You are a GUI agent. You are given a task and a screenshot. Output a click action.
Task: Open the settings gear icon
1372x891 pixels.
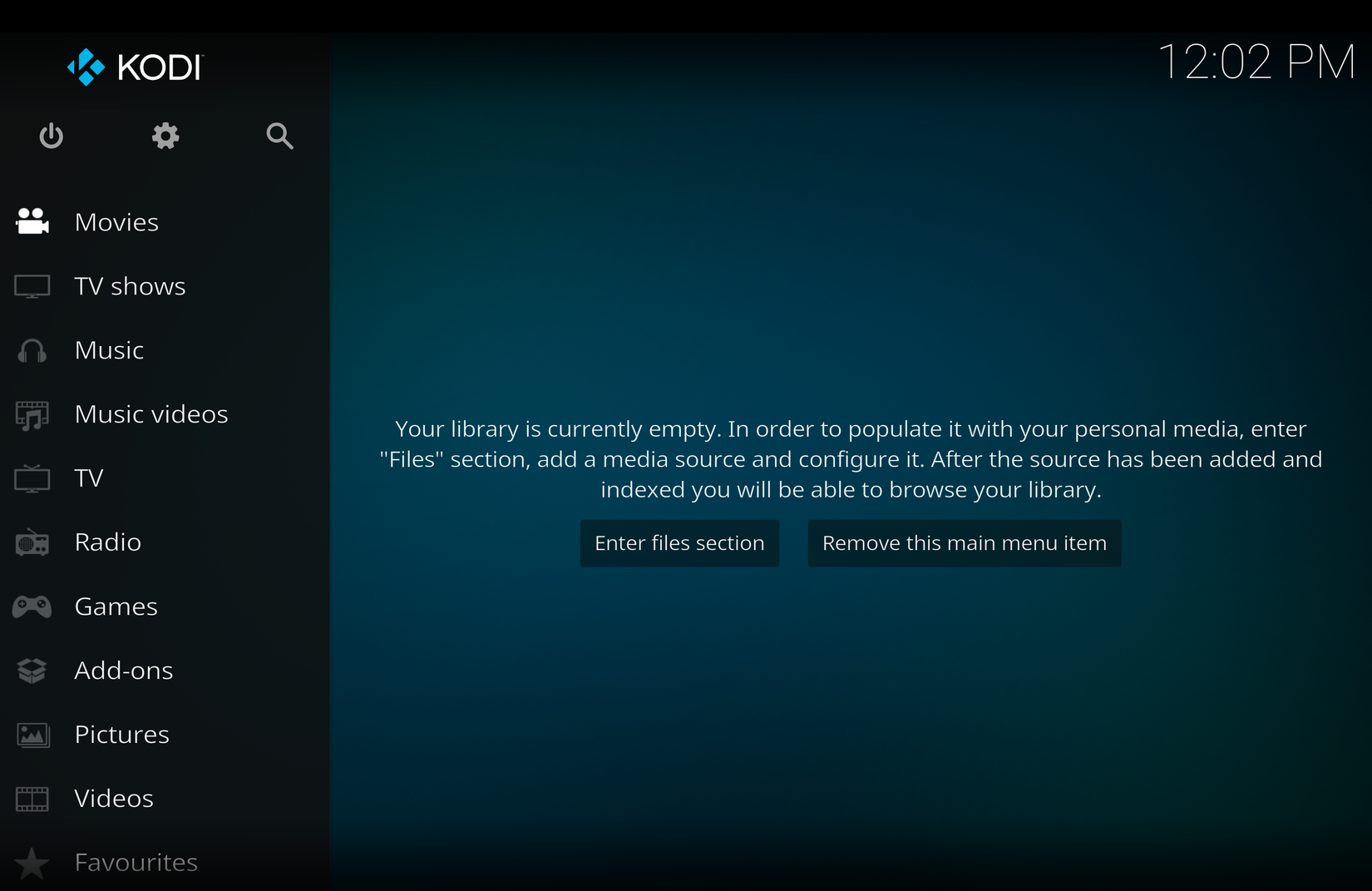tap(165, 136)
